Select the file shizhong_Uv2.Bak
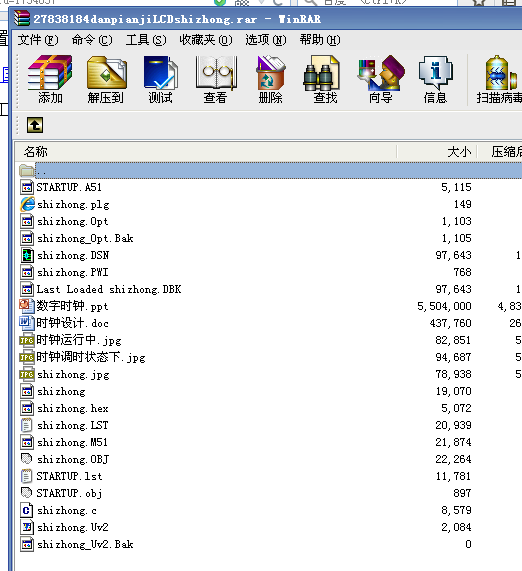 pos(85,544)
